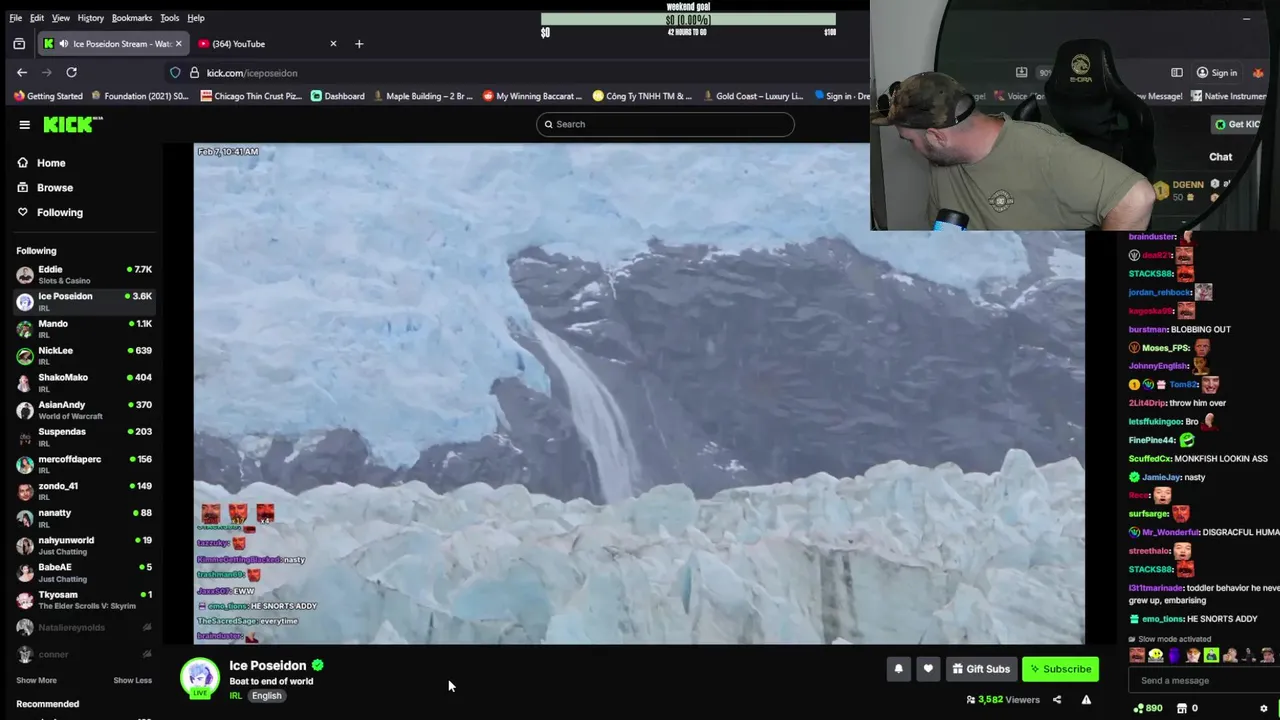Open chat settings gear
The image size is (1280, 720).
[x=1263, y=708]
